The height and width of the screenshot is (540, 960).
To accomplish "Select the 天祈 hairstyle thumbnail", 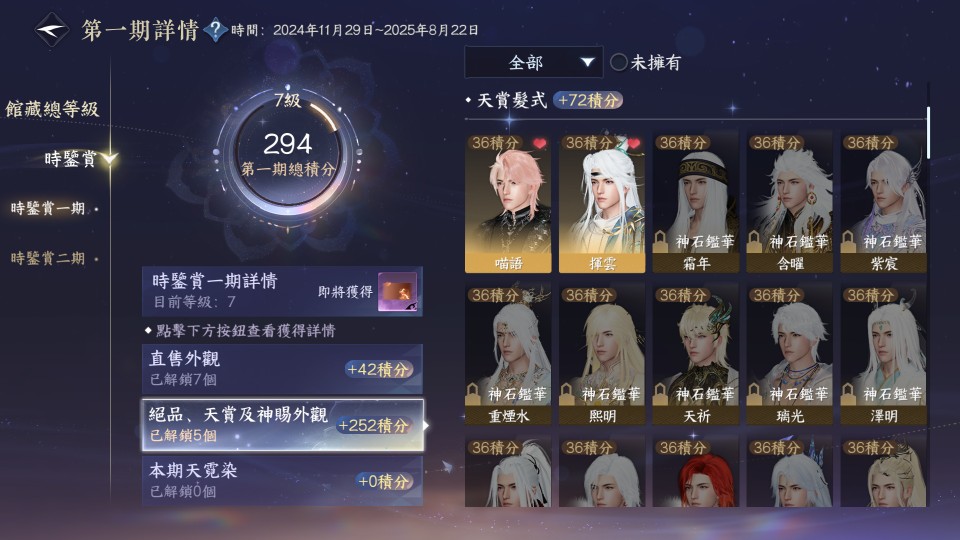I will tap(696, 354).
